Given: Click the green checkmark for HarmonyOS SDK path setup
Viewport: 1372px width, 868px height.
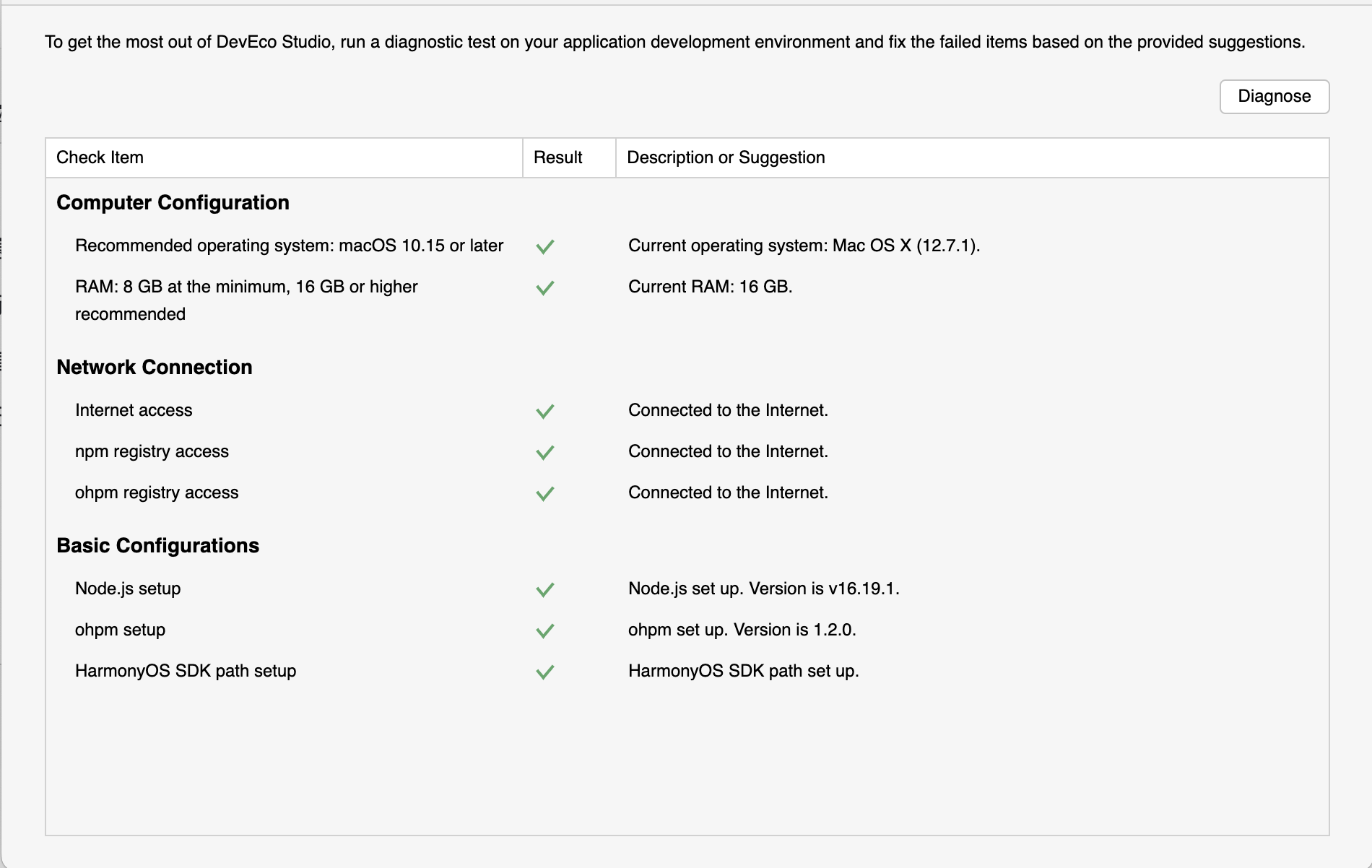Looking at the screenshot, I should point(545,672).
